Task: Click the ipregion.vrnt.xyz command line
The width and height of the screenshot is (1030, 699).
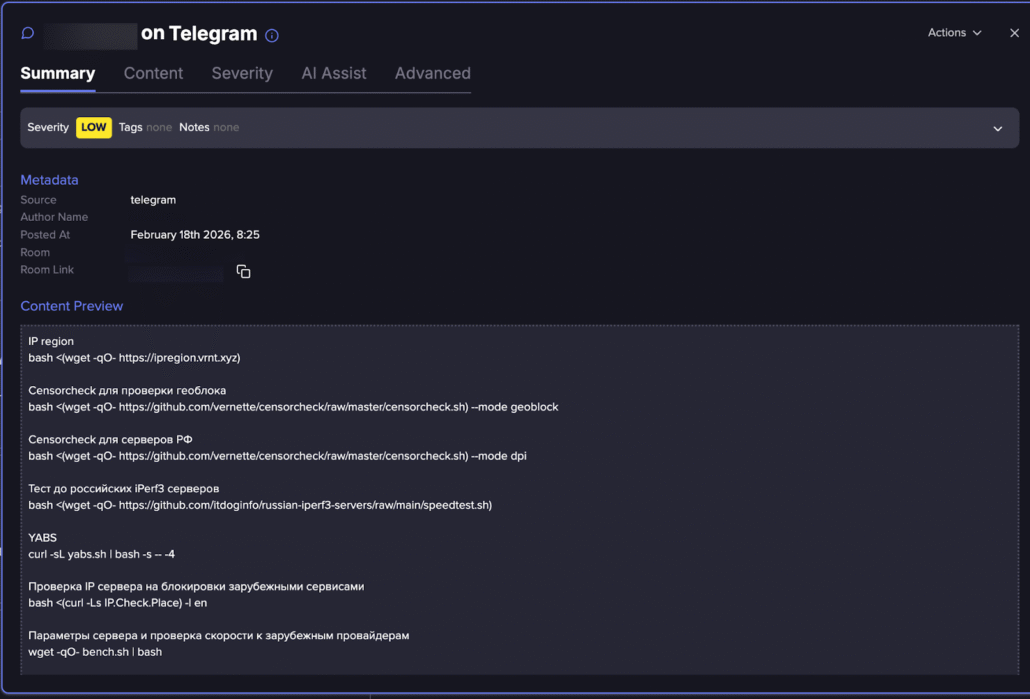Action: [134, 357]
